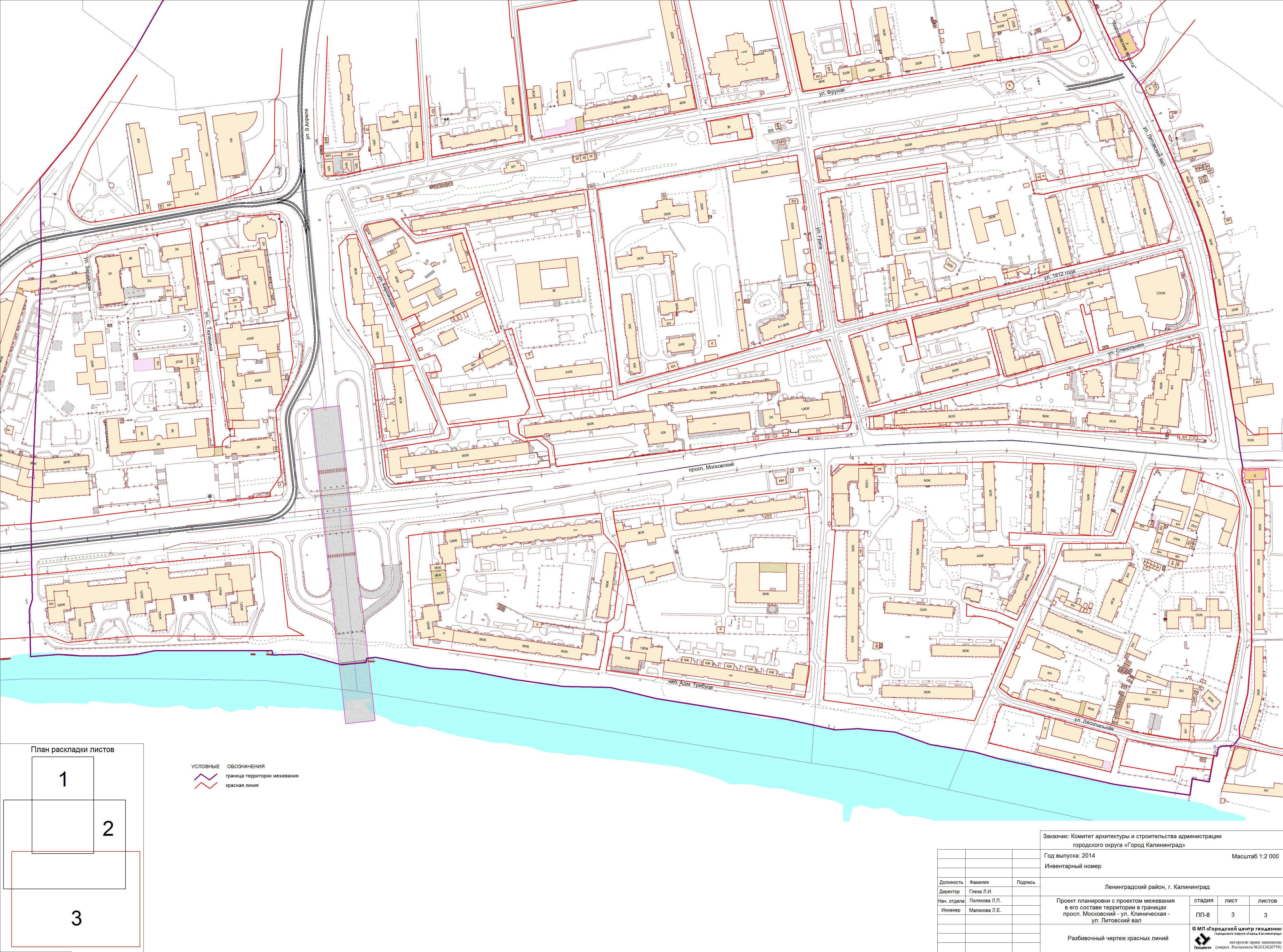Click the red line legend symbol
Viewport: 1283px width, 952px height.
point(205,786)
